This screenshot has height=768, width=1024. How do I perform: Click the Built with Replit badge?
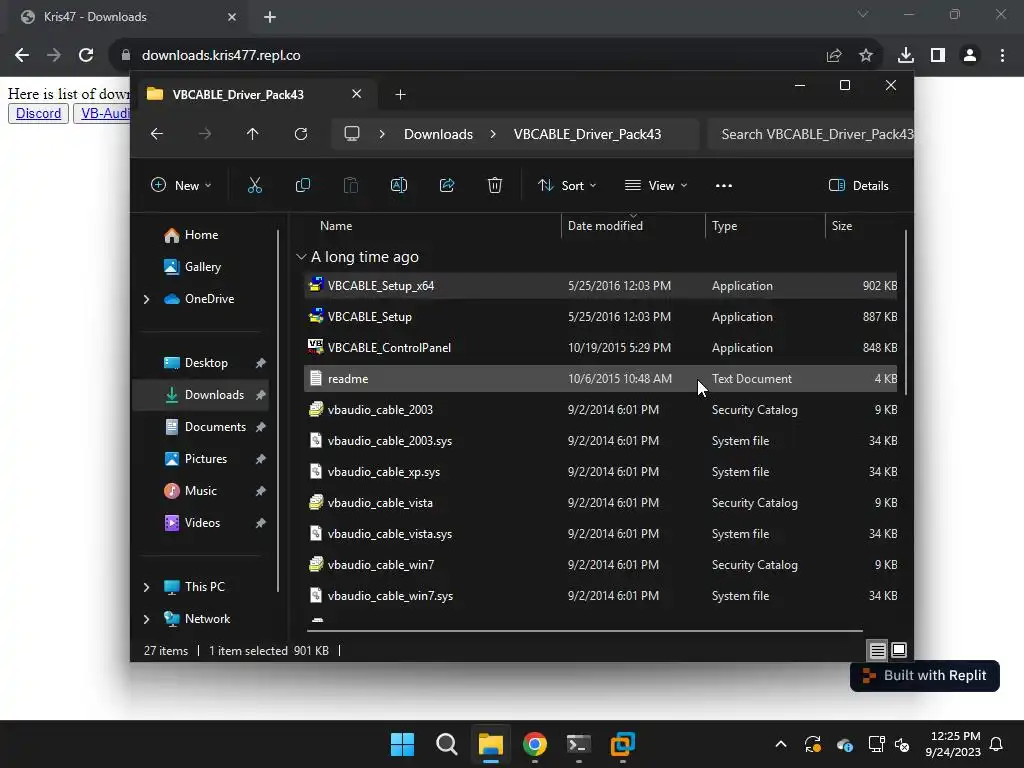click(925, 676)
